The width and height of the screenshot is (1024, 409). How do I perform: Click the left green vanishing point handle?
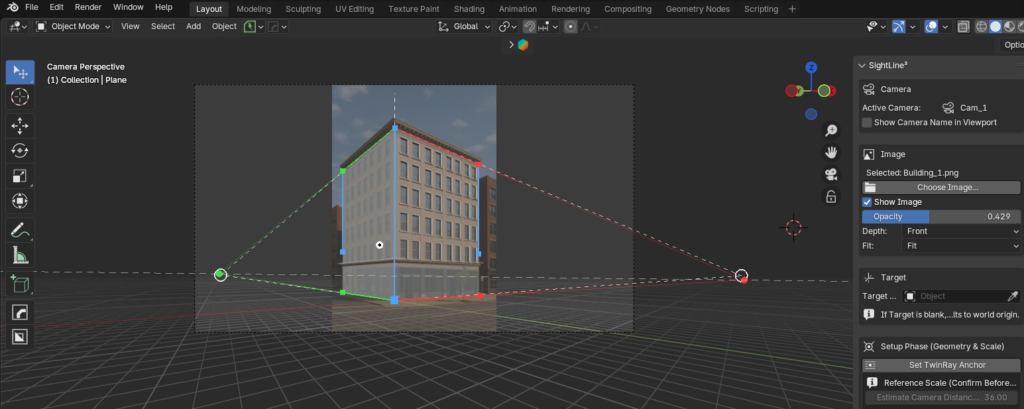click(x=221, y=274)
